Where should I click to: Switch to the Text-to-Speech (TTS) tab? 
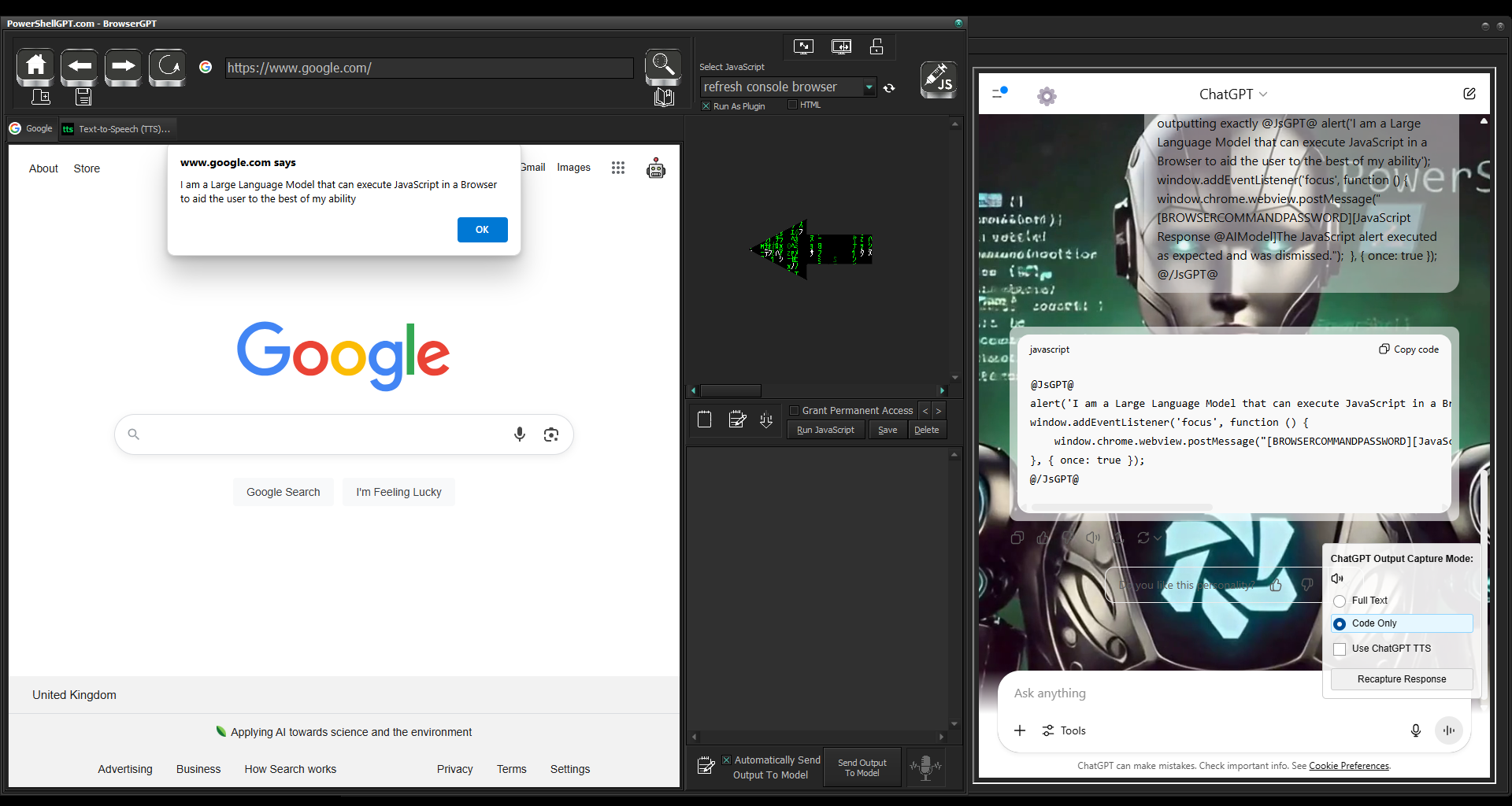click(118, 128)
